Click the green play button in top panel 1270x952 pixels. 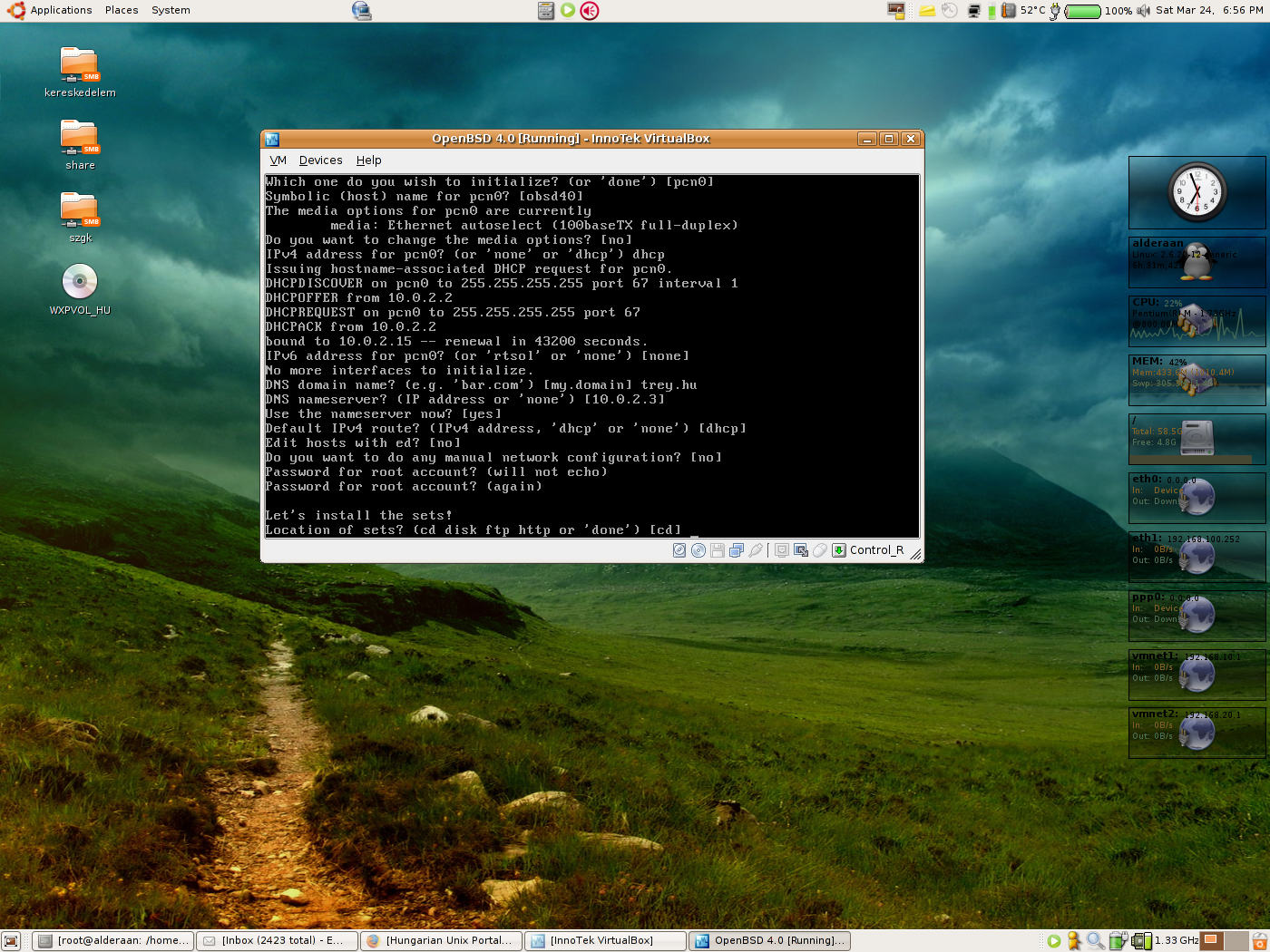[x=568, y=10]
